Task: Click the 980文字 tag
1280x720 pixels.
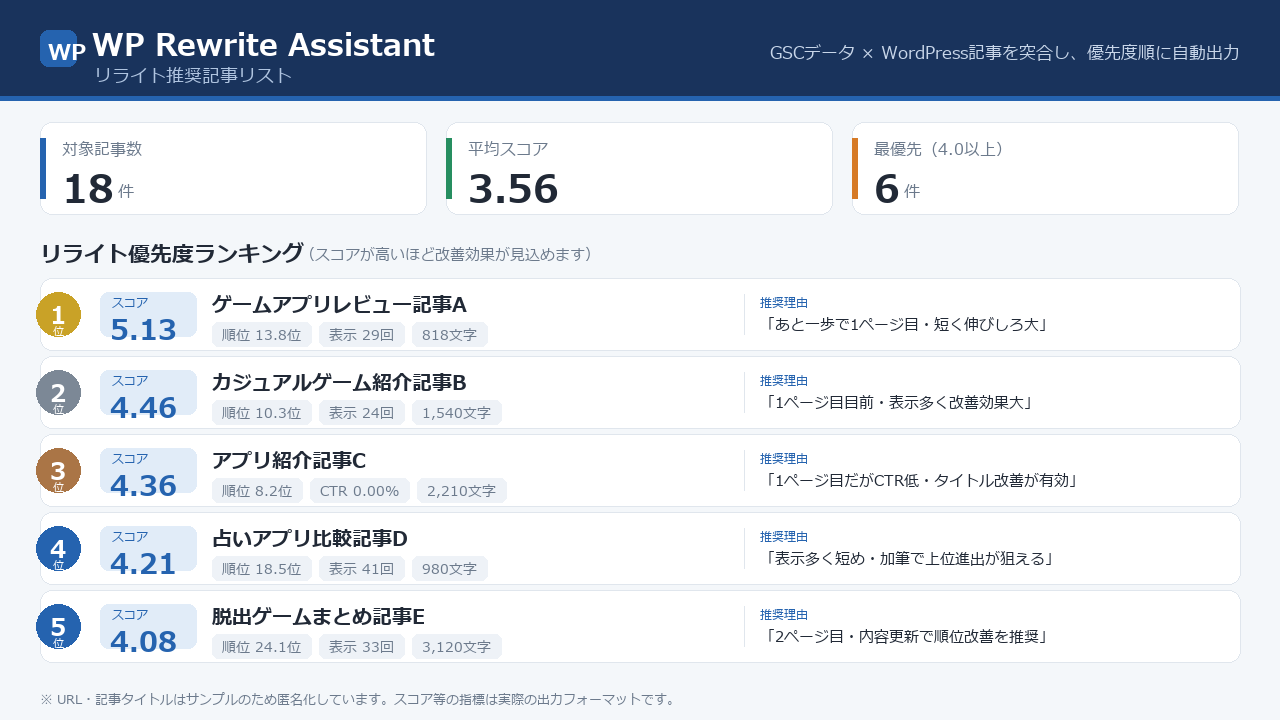Action: coord(450,569)
